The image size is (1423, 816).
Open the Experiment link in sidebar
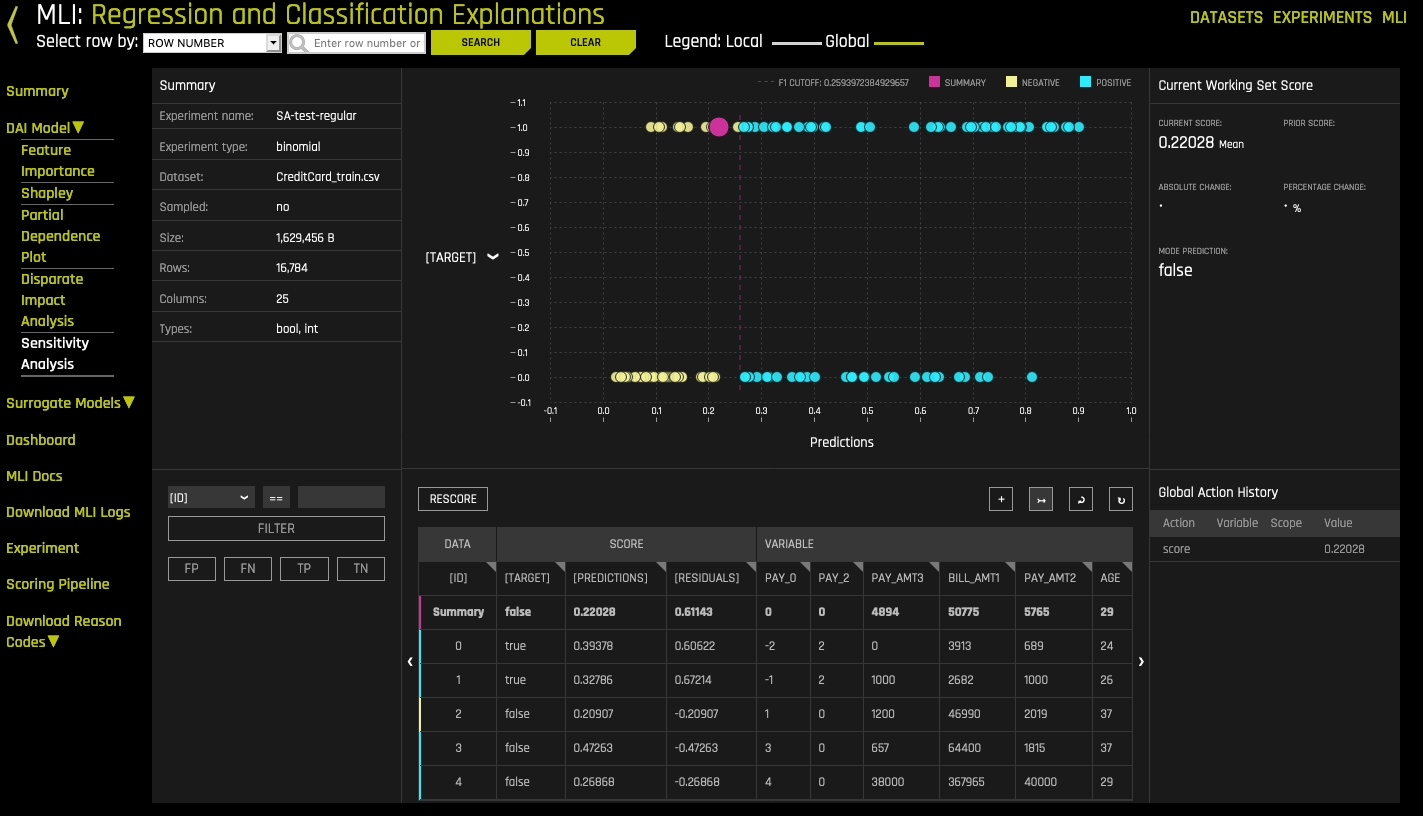pos(42,548)
